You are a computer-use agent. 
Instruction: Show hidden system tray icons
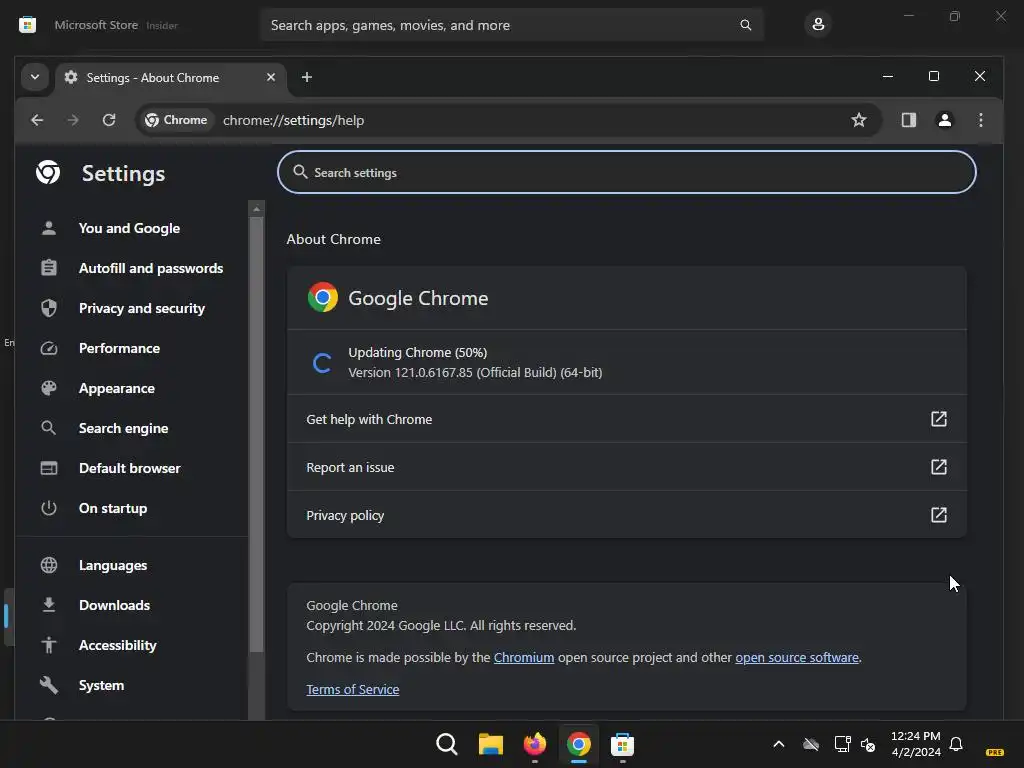click(x=778, y=744)
